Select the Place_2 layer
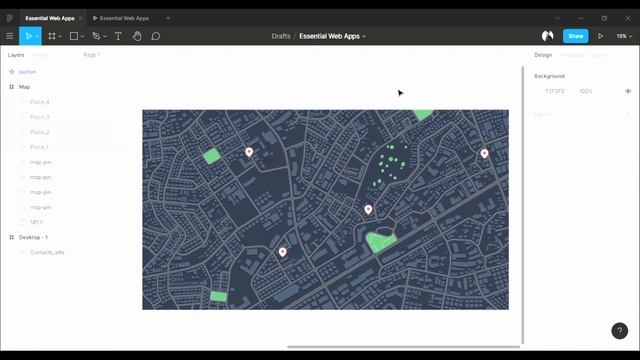Viewport: 640px width, 360px height. tap(40, 132)
